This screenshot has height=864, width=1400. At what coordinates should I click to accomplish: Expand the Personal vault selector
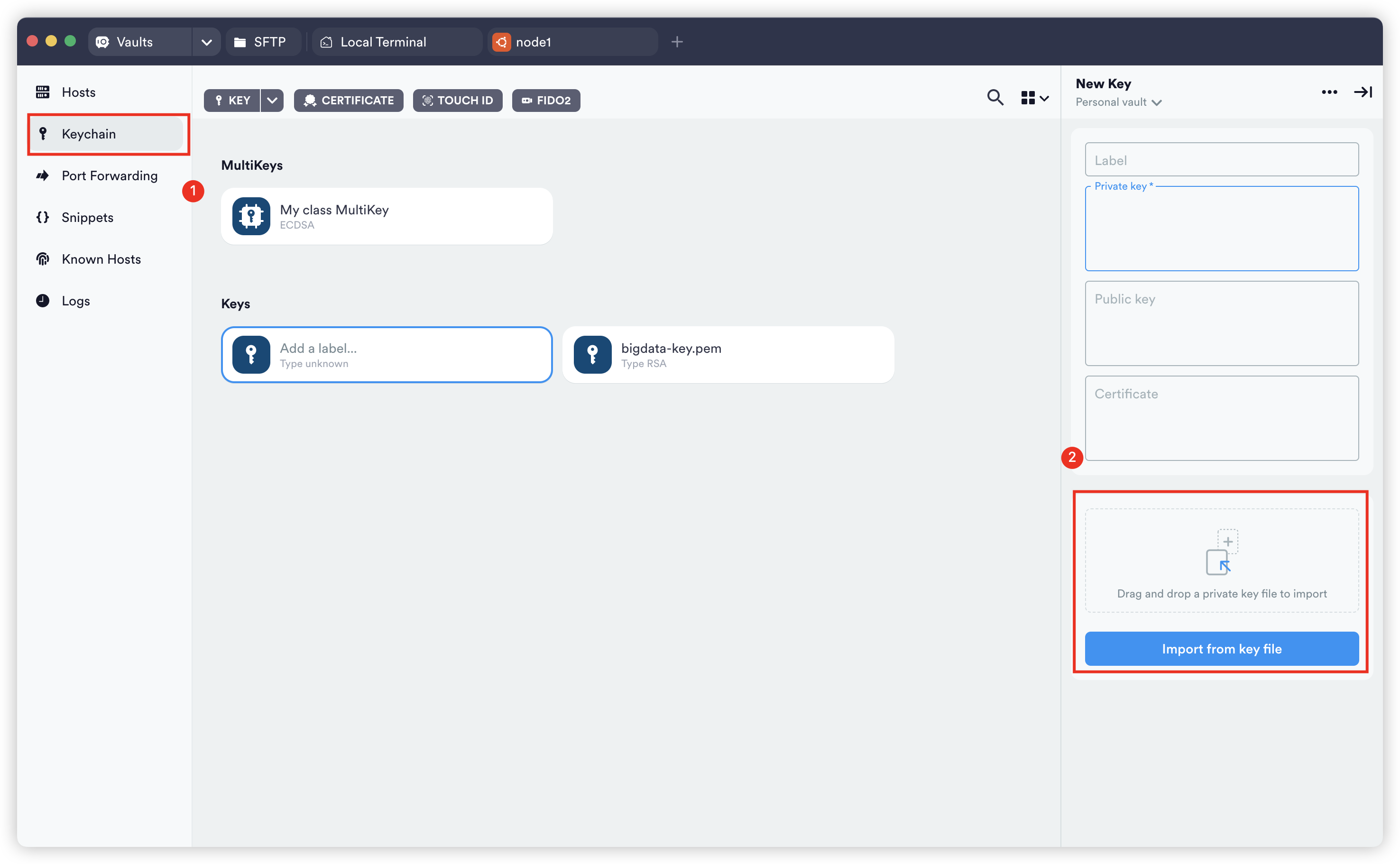[1118, 102]
